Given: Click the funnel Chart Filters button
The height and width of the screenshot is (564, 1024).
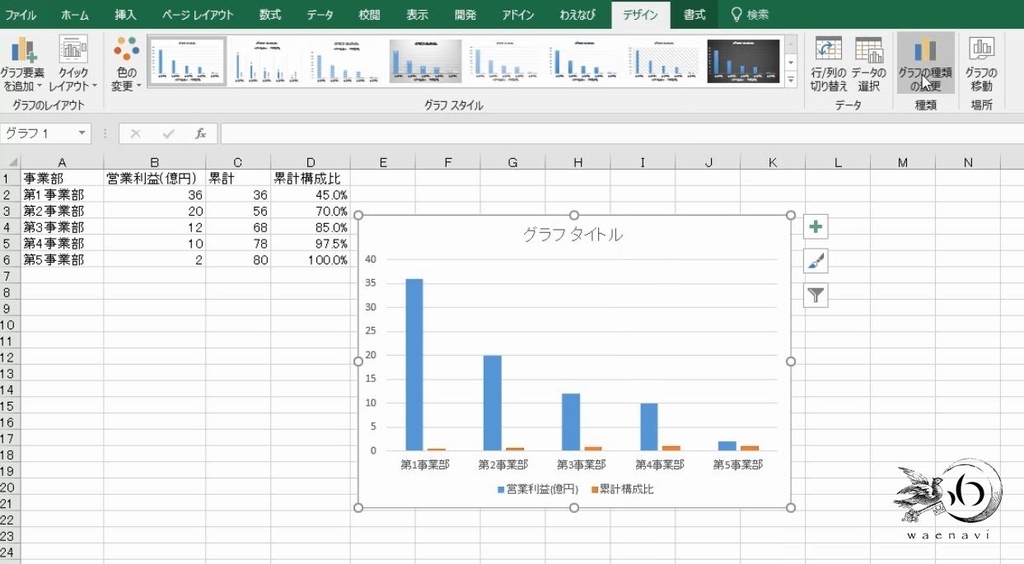Looking at the screenshot, I should pyautogui.click(x=816, y=295).
